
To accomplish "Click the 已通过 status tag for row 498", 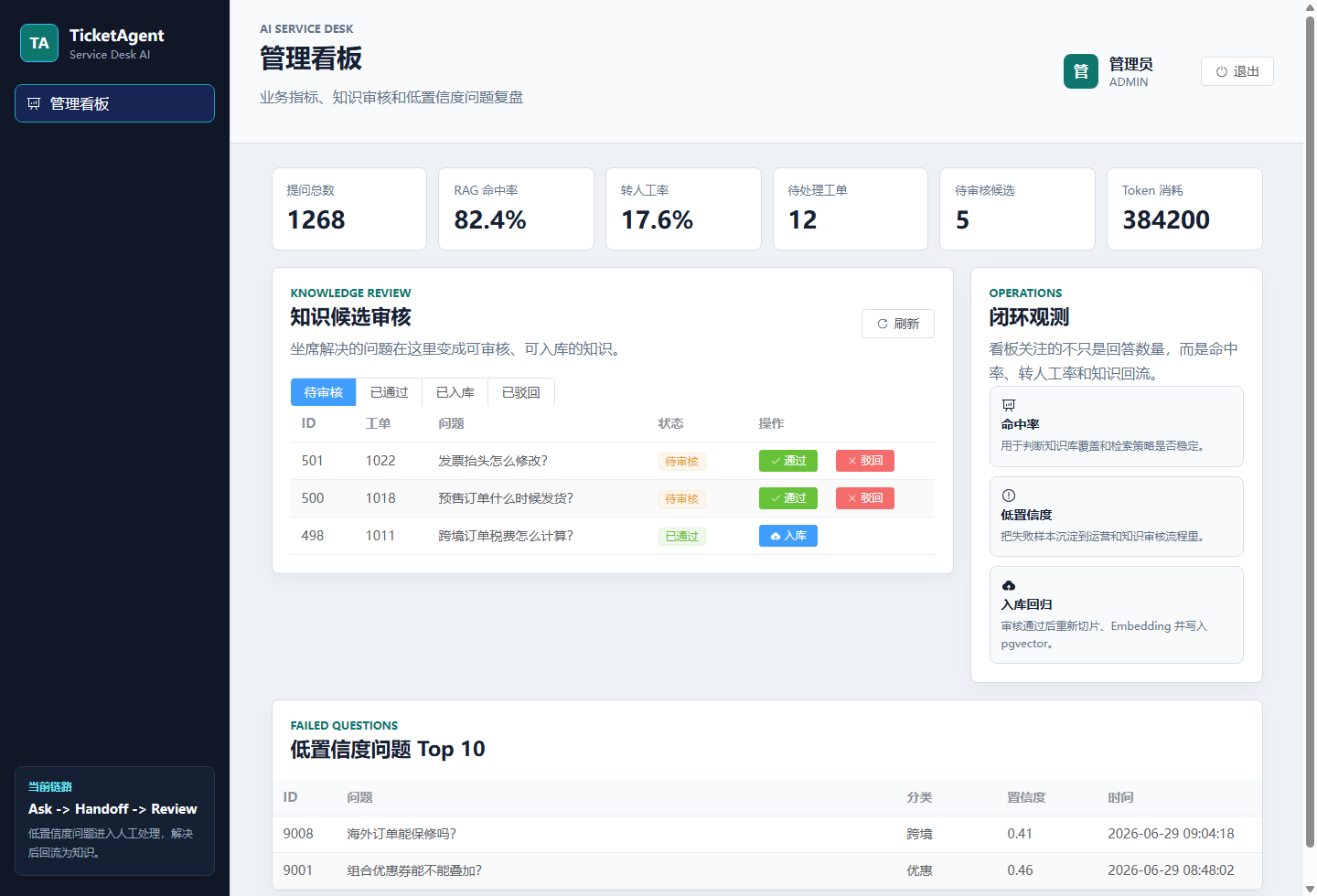I will click(x=682, y=537).
